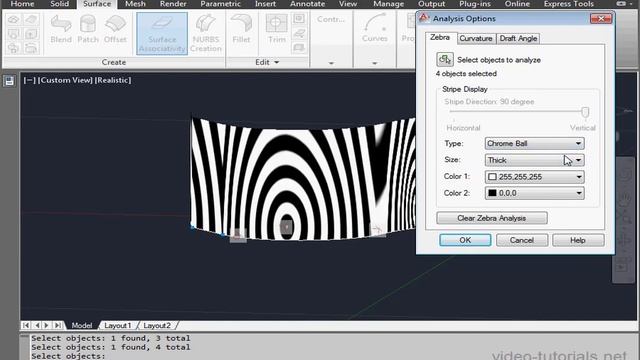Close the Analysis Options dialog
The image size is (640, 360).
pyautogui.click(x=601, y=18)
